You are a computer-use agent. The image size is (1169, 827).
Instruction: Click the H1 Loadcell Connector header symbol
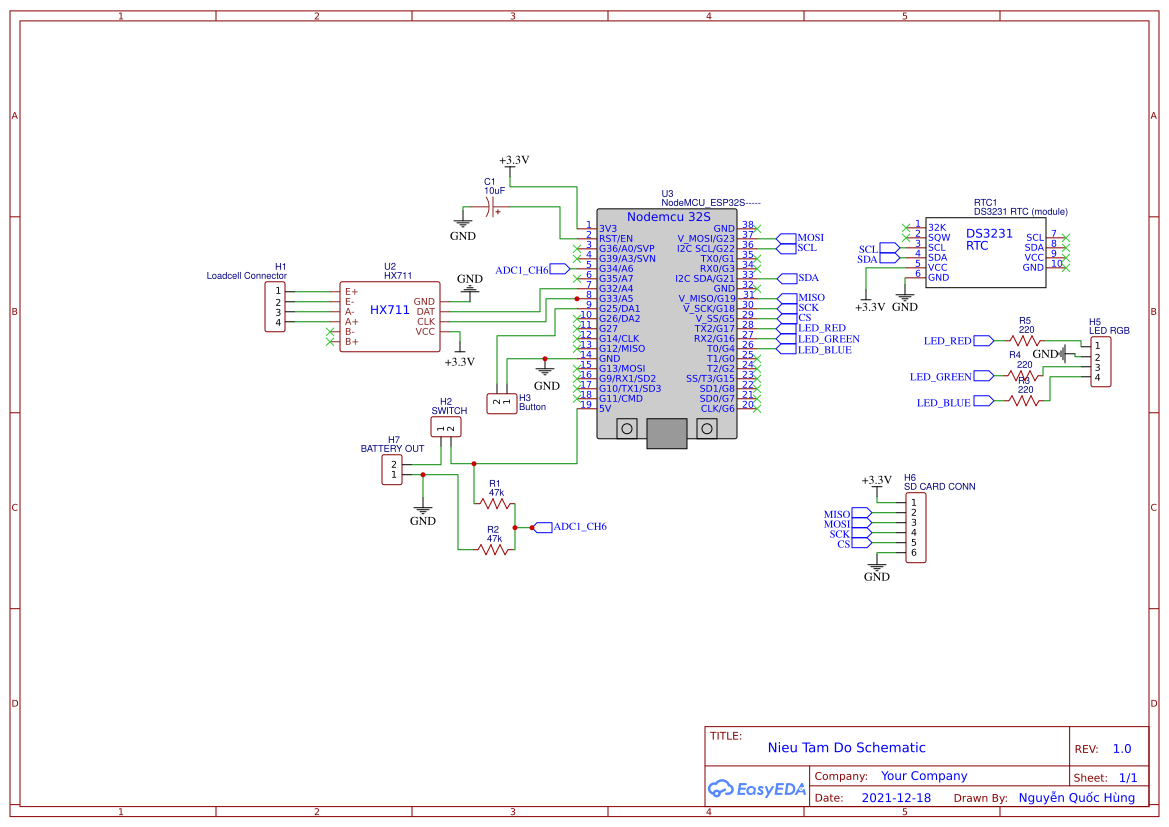pos(274,306)
